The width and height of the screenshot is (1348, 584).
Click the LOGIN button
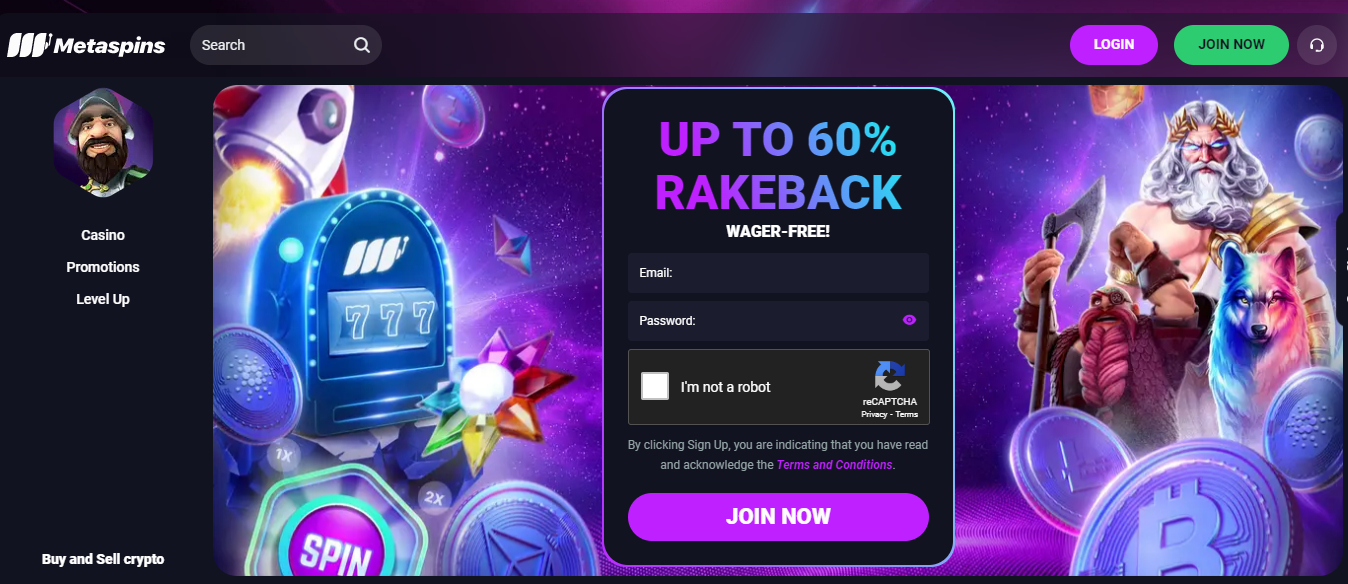(x=1114, y=45)
